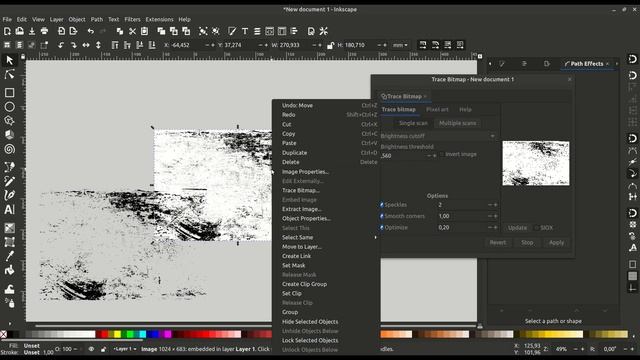Select the Rectangle tool
Screen dimensions: 640x360
(x=9, y=93)
